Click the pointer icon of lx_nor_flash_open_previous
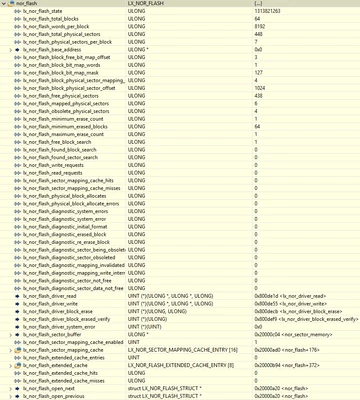 pos(17,396)
